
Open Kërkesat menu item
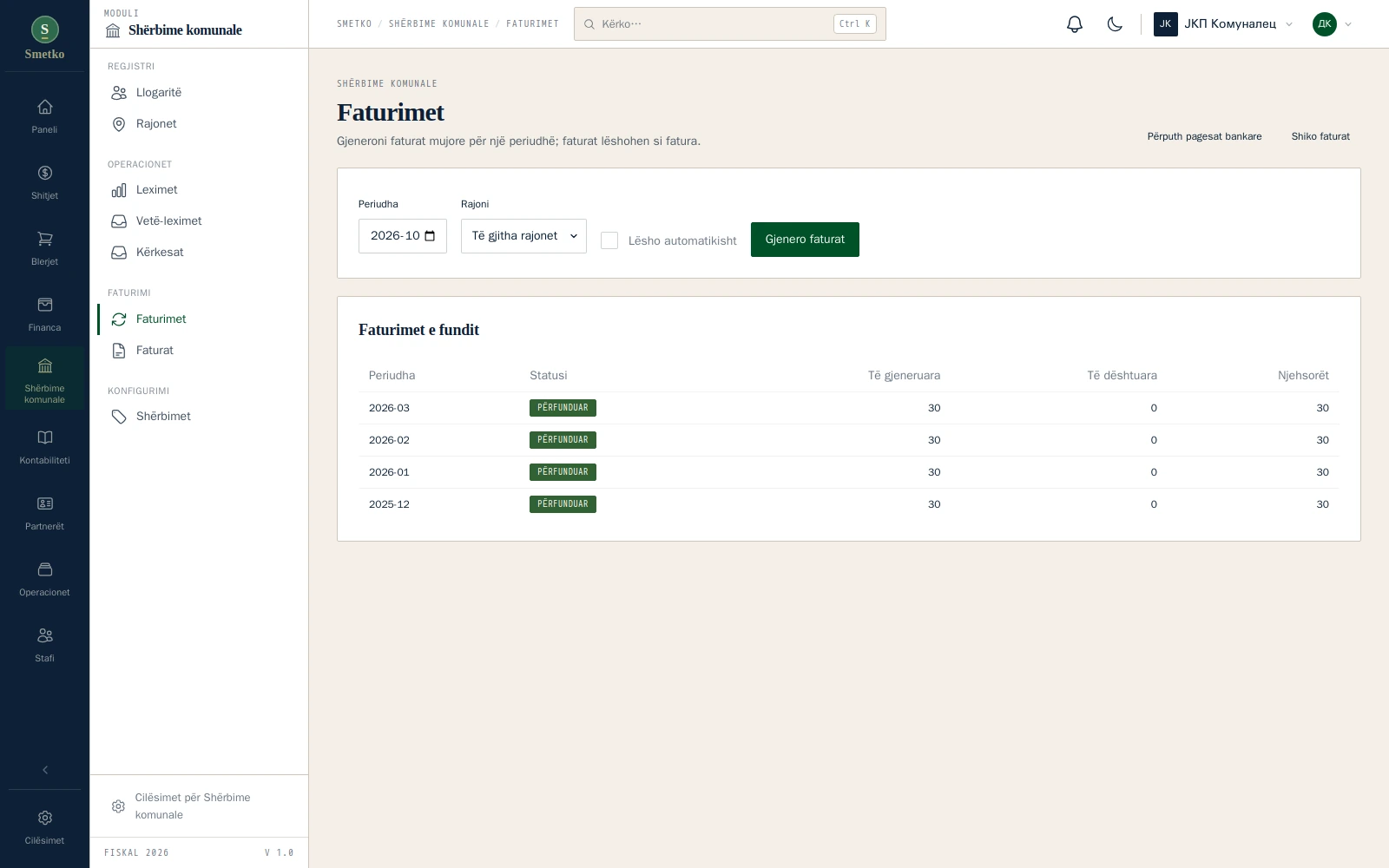(199, 253)
